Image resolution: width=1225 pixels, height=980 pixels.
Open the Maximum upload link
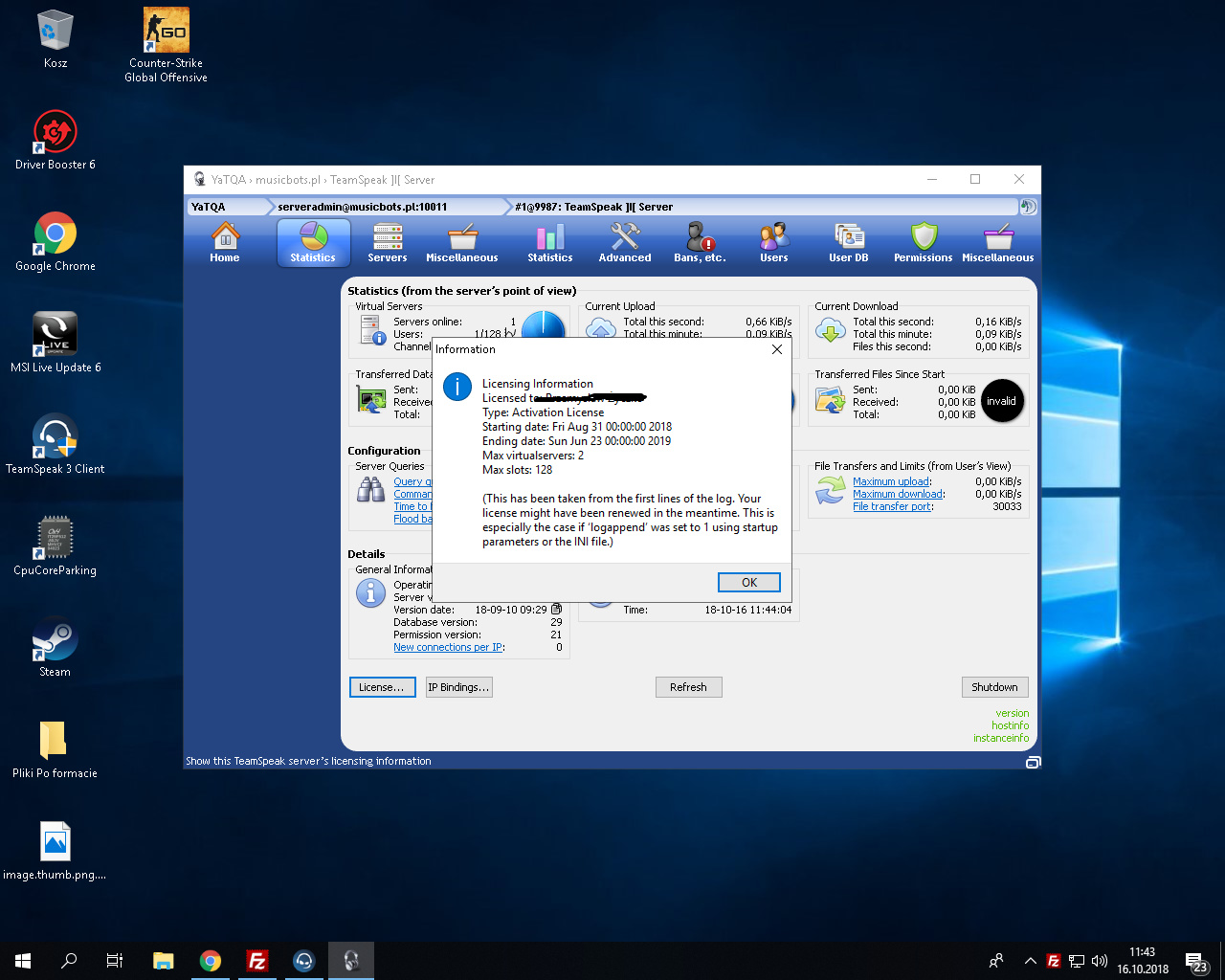[891, 481]
